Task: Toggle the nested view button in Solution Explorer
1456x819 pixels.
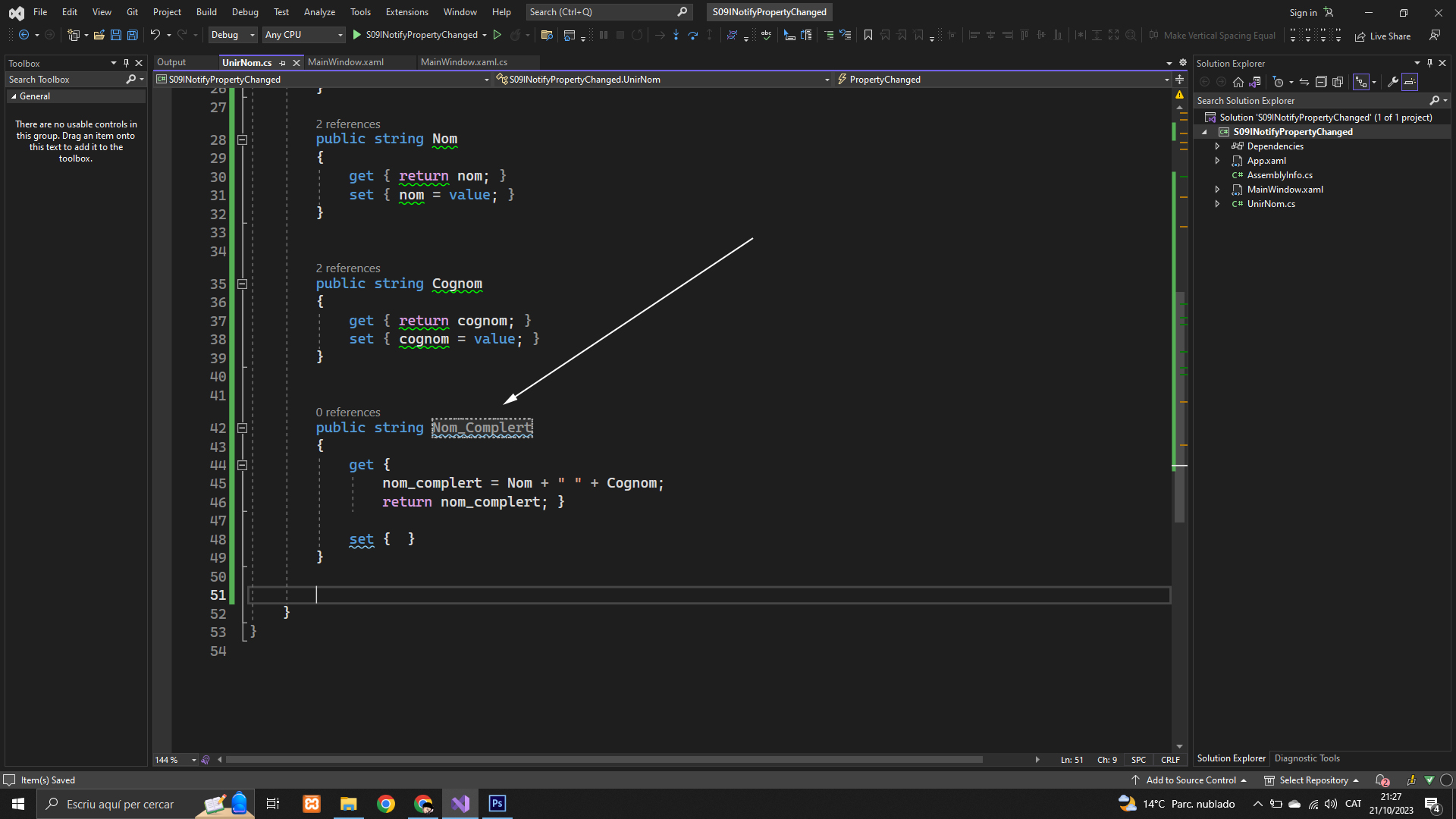Action: [1362, 82]
